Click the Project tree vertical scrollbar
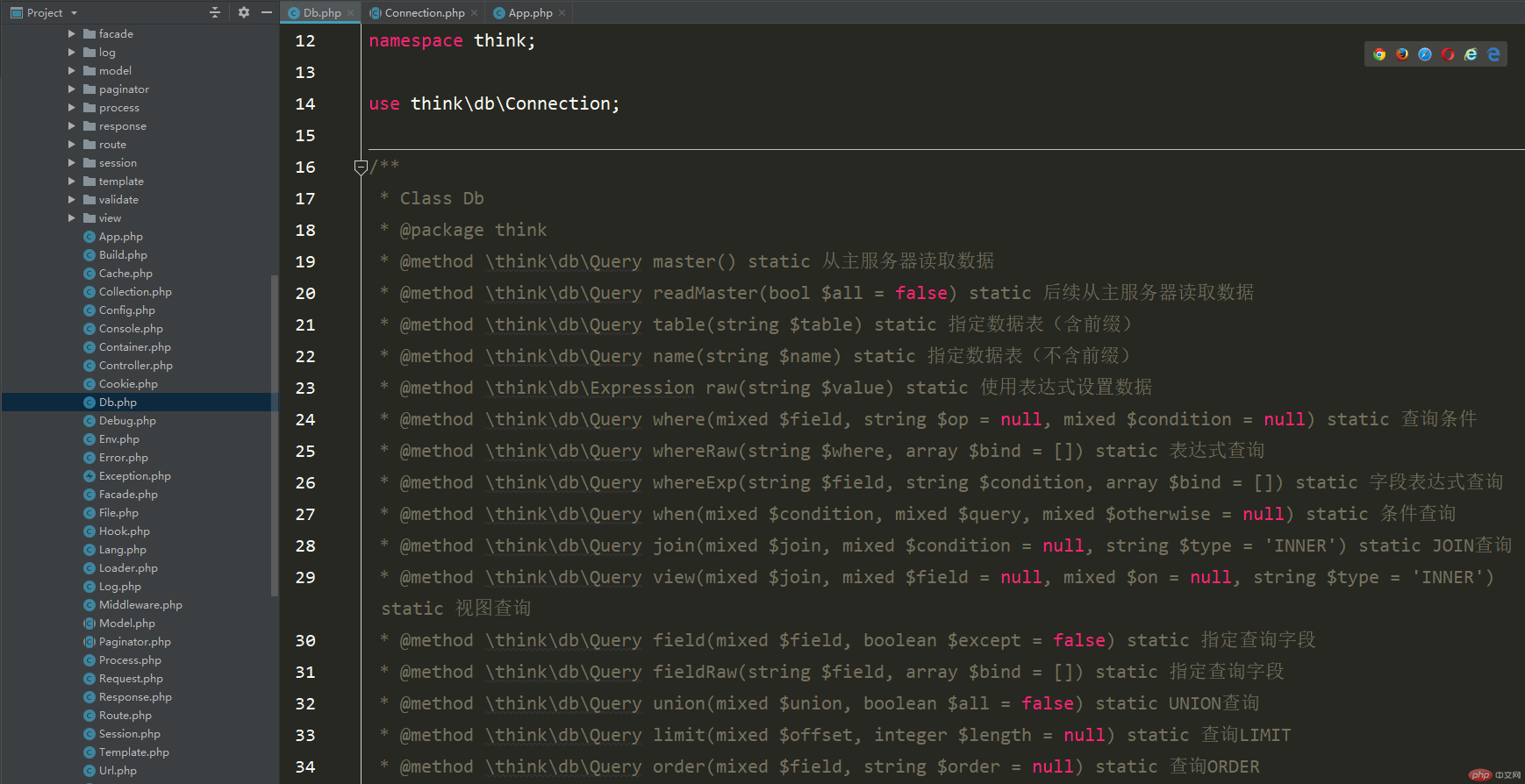1525x784 pixels. [275, 437]
